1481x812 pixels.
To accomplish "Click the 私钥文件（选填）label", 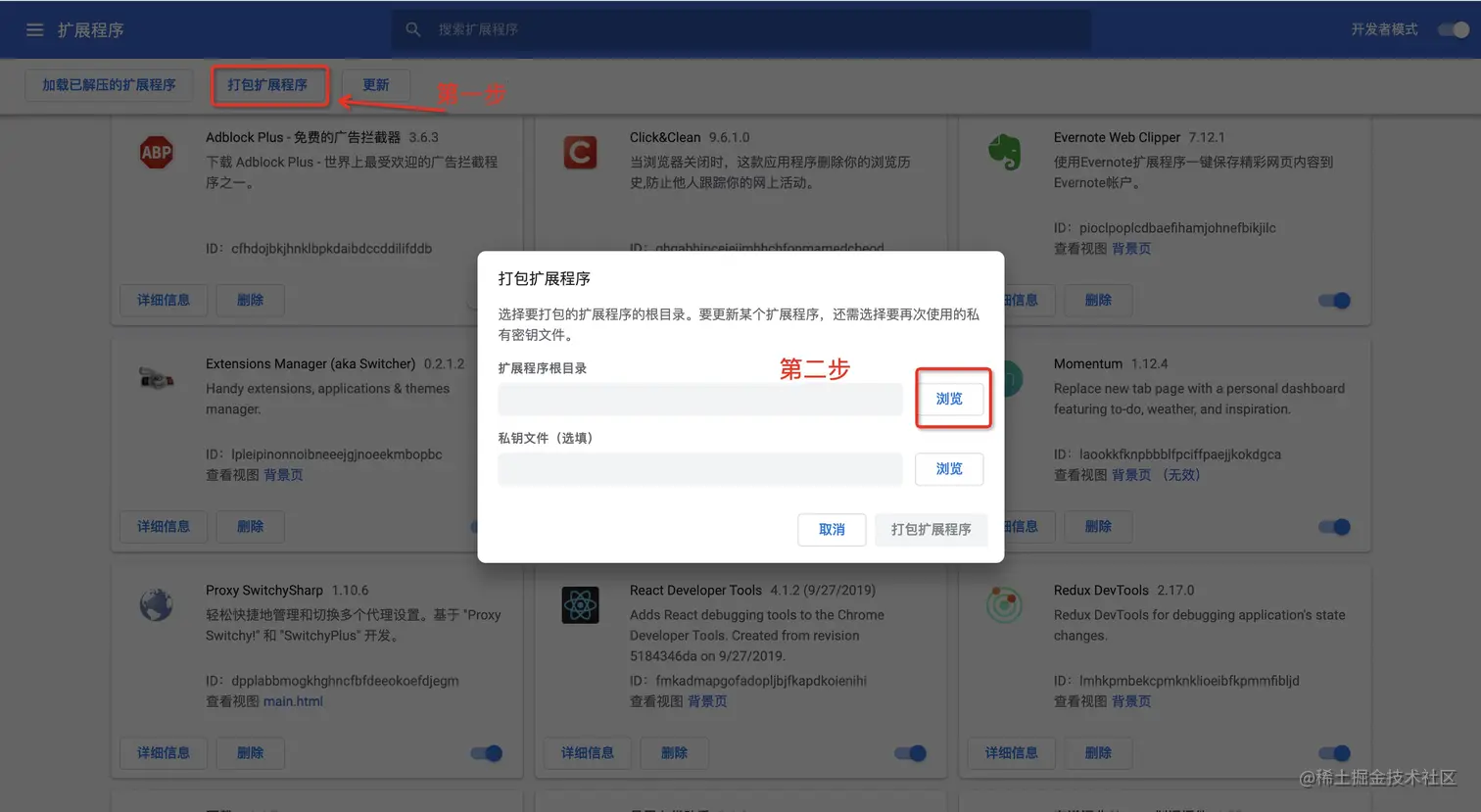I will point(546,438).
